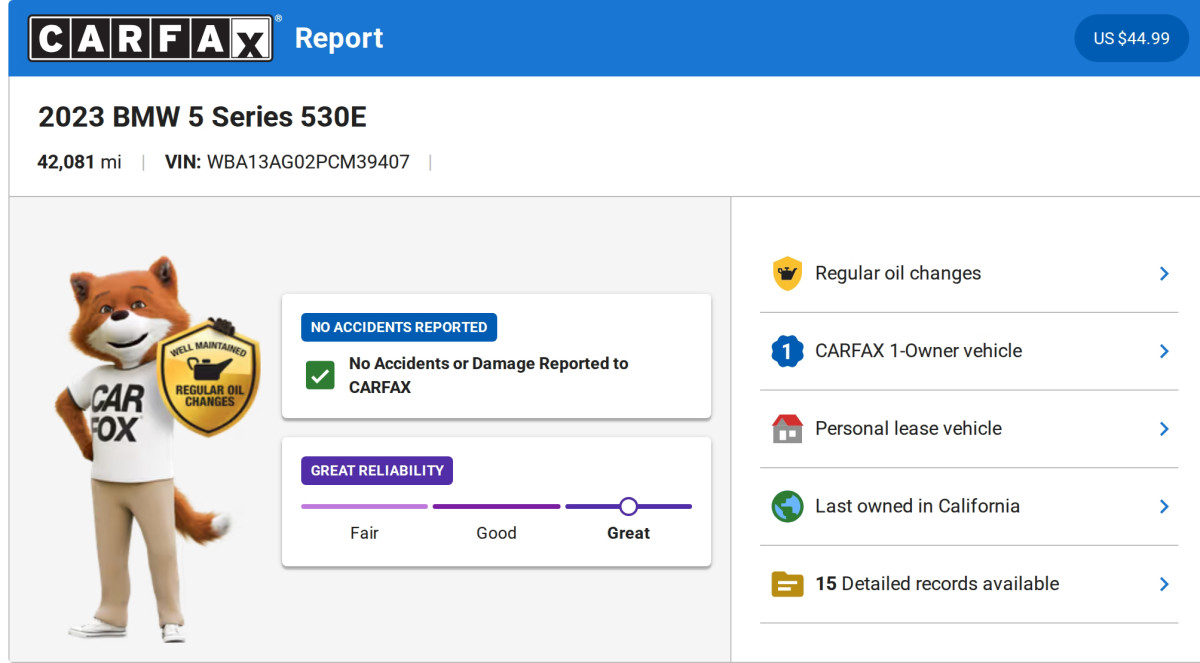Click the oil can shield icon

787,273
